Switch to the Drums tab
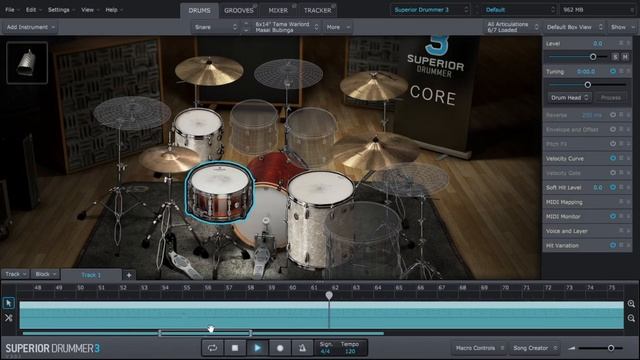 pyautogui.click(x=199, y=10)
